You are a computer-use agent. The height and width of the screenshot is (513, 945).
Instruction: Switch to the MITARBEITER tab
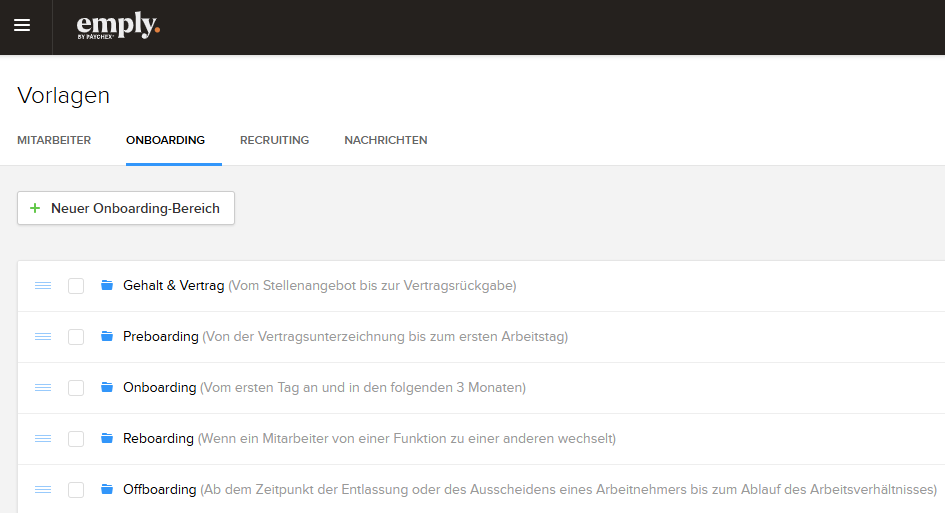[54, 140]
